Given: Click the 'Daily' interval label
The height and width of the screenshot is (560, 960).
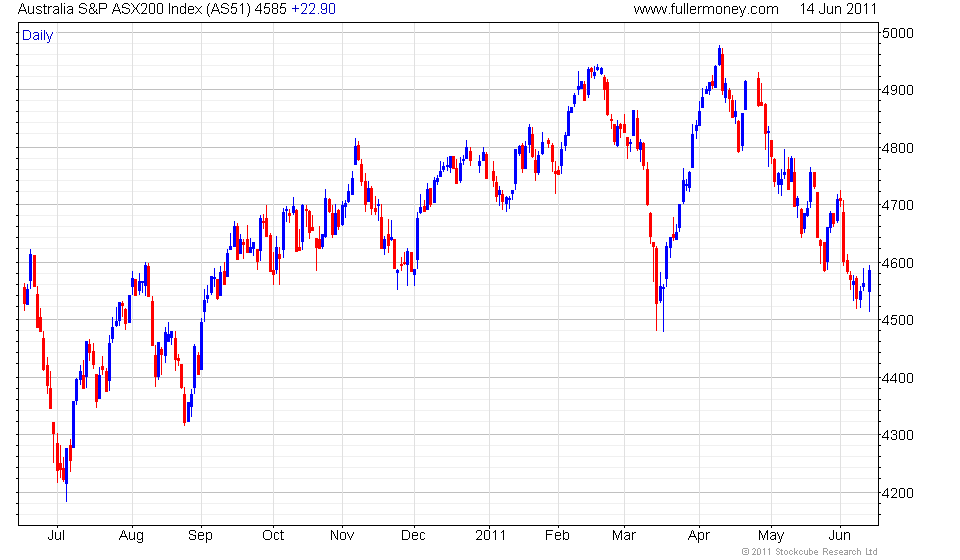Looking at the screenshot, I should (x=37, y=35).
